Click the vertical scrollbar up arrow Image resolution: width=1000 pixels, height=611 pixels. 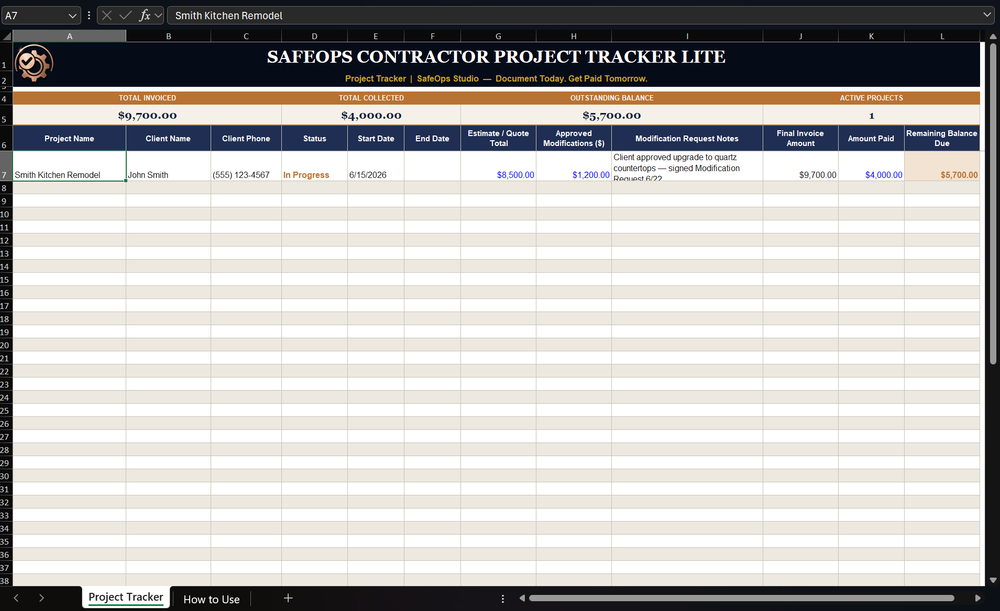tap(992, 37)
